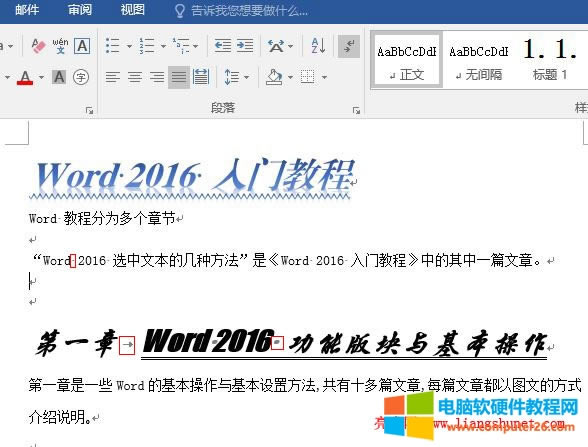The width and height of the screenshot is (588, 447).
Task: Click the Shading paint bucket icon
Action: [274, 77]
